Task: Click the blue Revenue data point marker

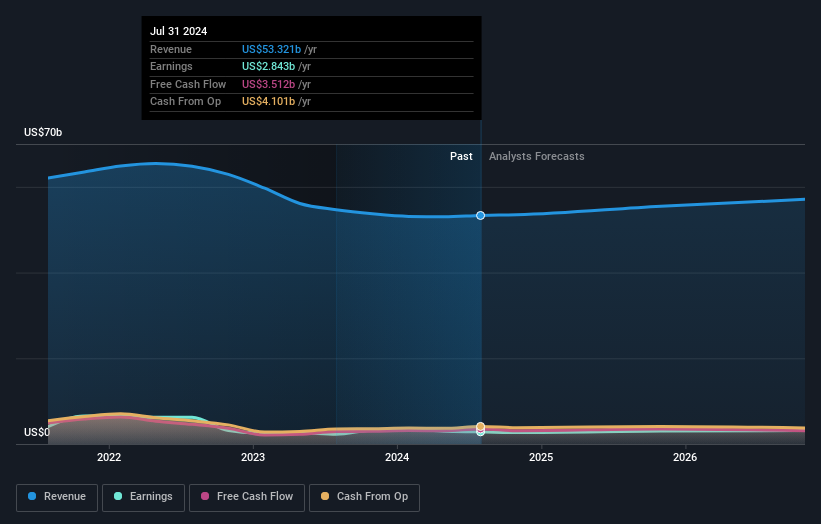Action: [480, 216]
